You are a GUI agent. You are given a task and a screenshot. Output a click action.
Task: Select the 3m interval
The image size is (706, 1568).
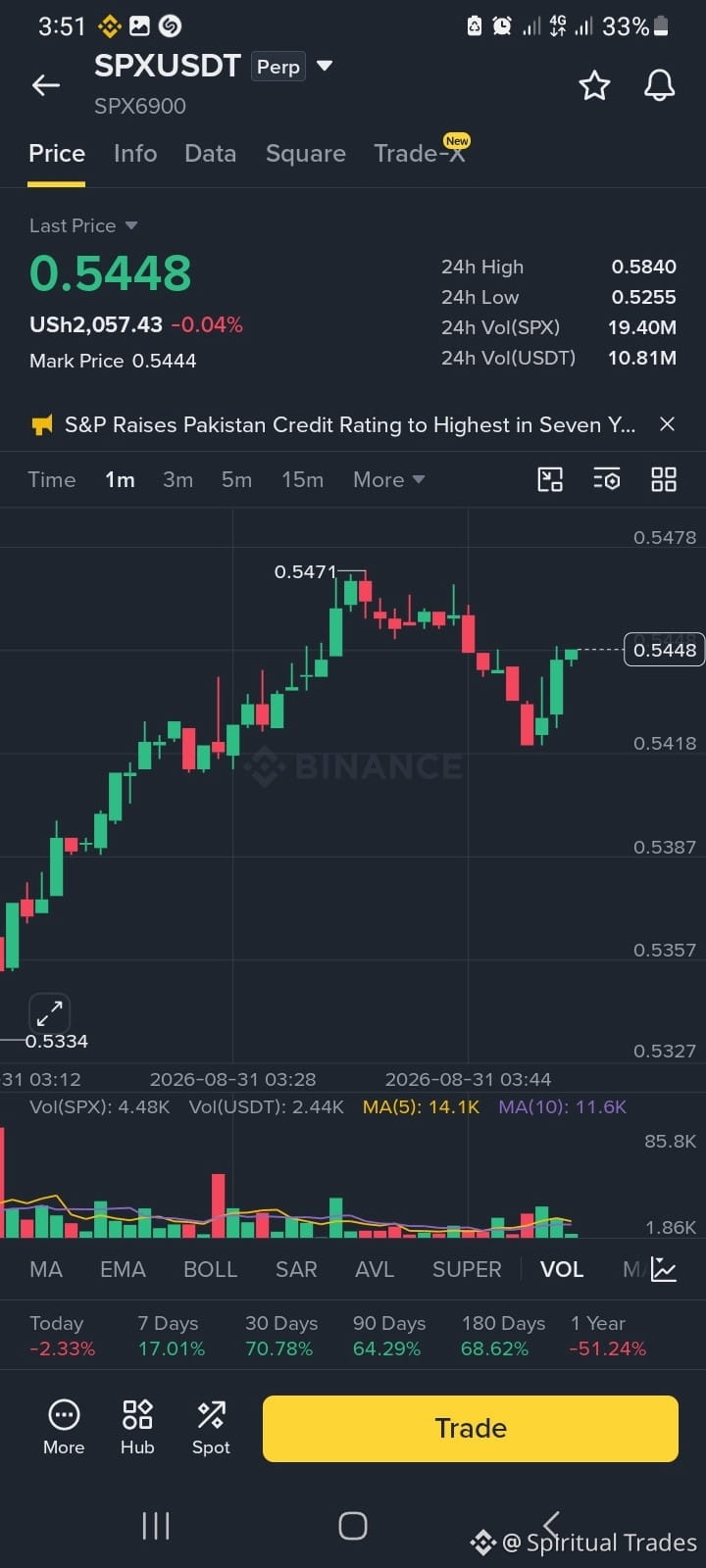(x=177, y=479)
